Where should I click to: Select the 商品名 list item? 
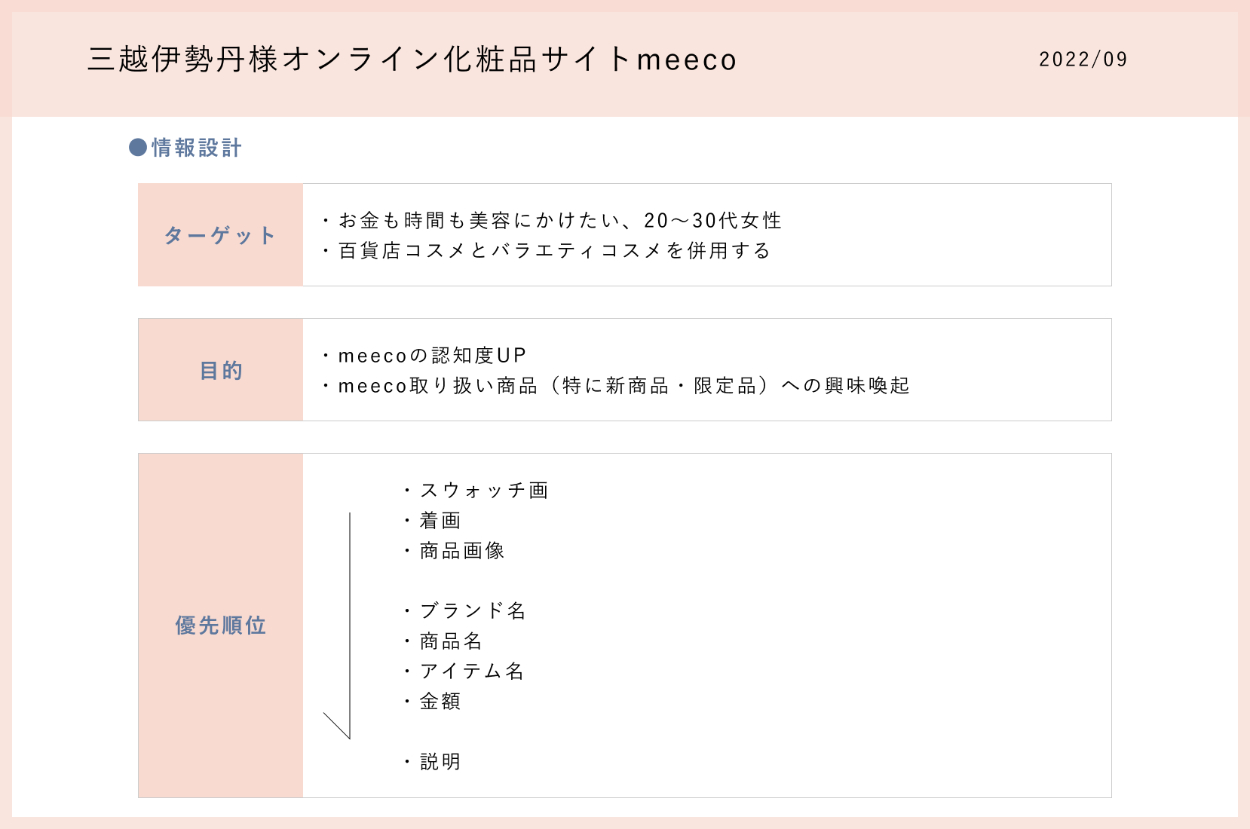(443, 641)
